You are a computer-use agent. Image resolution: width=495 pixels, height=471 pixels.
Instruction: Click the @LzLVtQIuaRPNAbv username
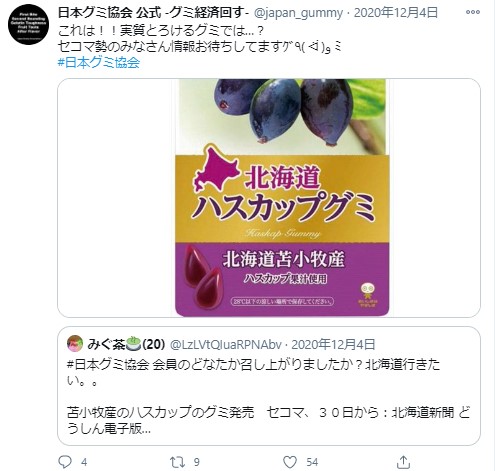226,344
